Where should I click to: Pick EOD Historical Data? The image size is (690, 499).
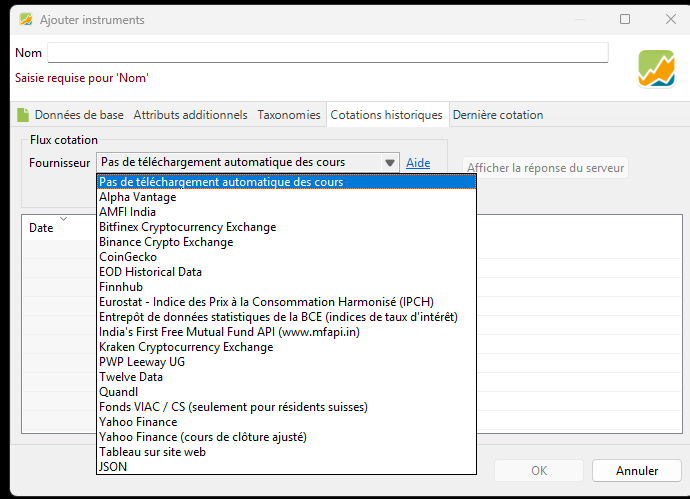(x=286, y=272)
